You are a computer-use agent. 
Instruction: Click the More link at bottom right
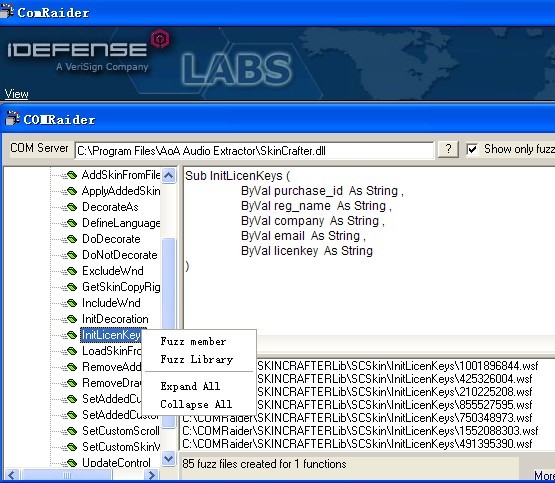point(544,476)
